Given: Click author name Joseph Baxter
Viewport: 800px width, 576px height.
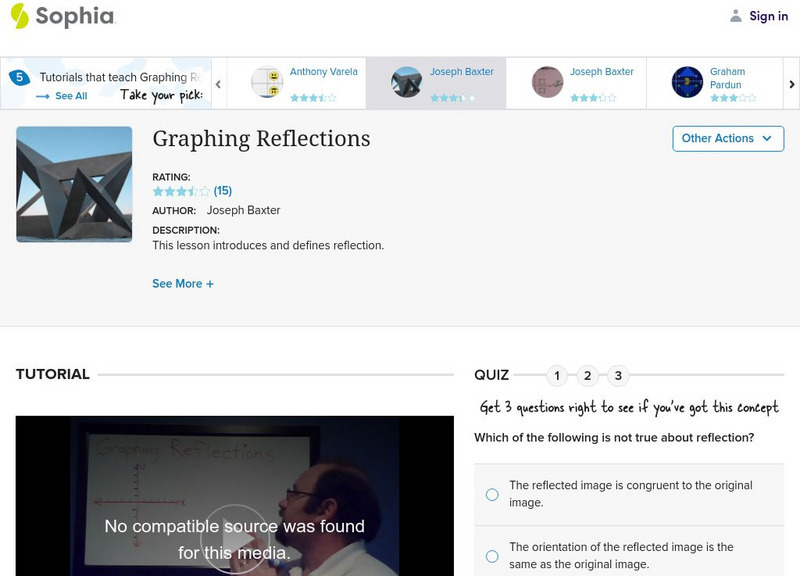Looking at the screenshot, I should [x=243, y=210].
